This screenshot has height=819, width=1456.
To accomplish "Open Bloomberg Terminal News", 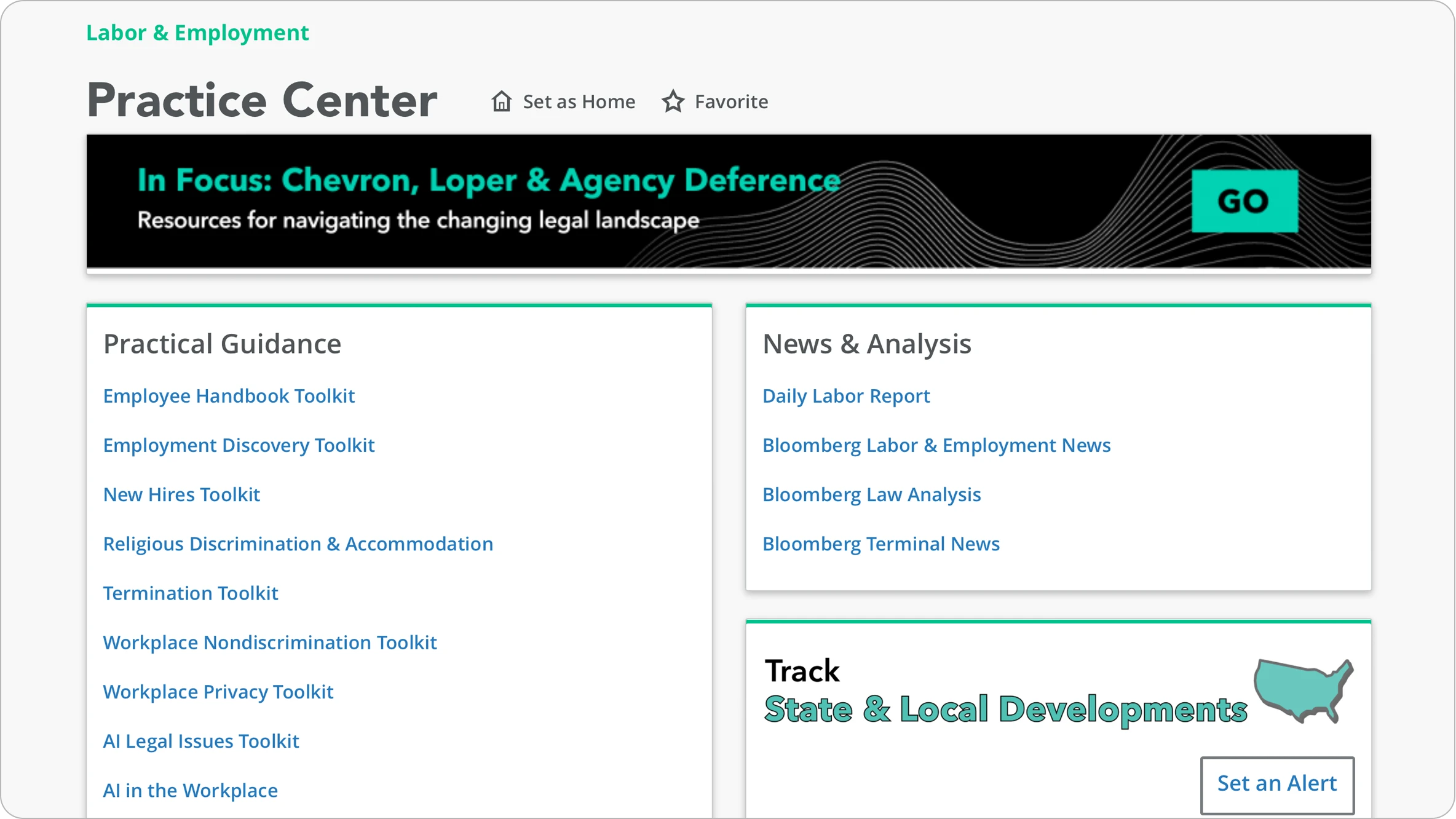I will point(881,544).
